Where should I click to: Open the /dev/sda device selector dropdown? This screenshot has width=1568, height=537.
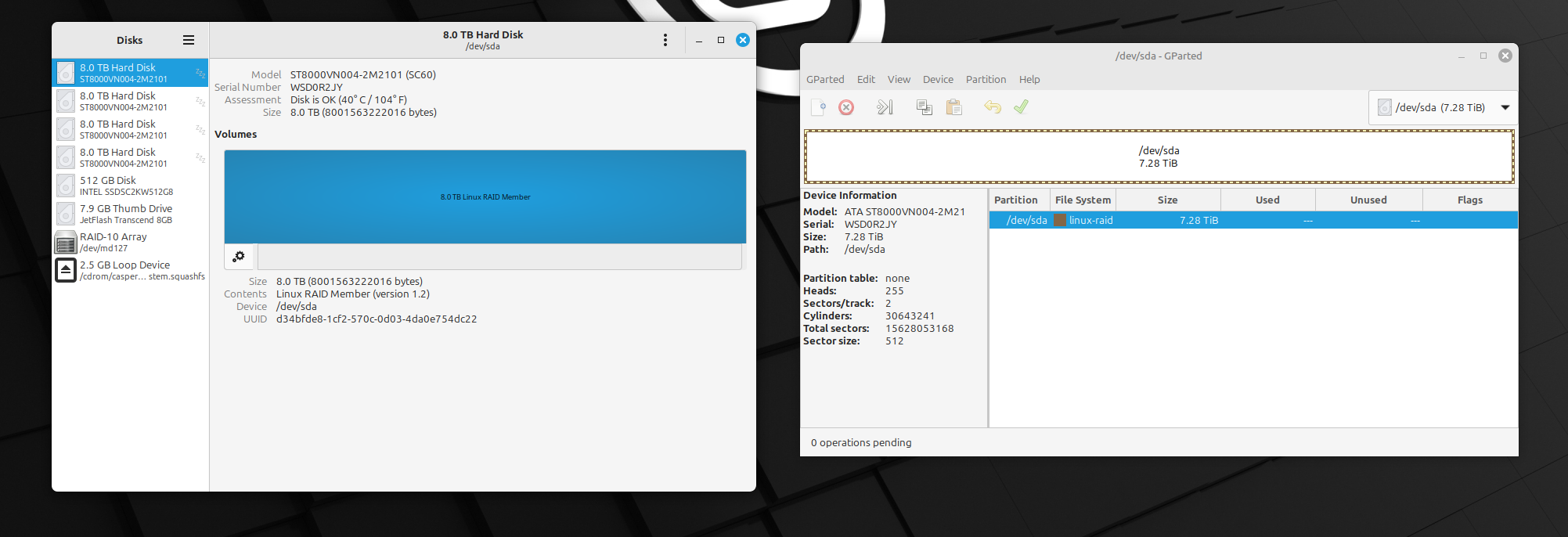coord(1444,107)
